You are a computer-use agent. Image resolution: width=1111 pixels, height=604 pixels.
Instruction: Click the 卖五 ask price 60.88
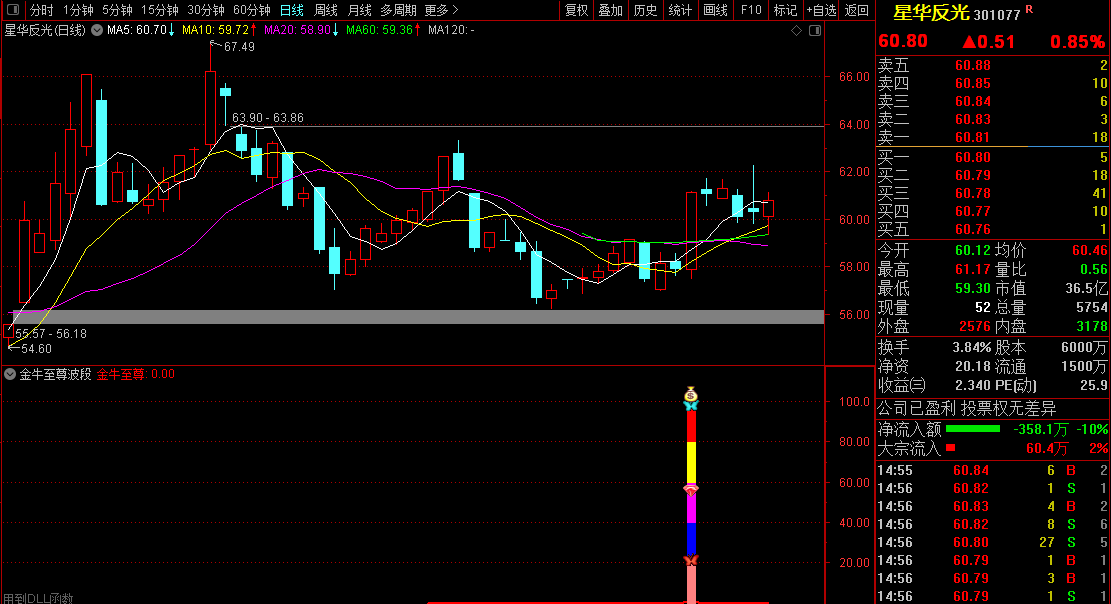(x=973, y=65)
